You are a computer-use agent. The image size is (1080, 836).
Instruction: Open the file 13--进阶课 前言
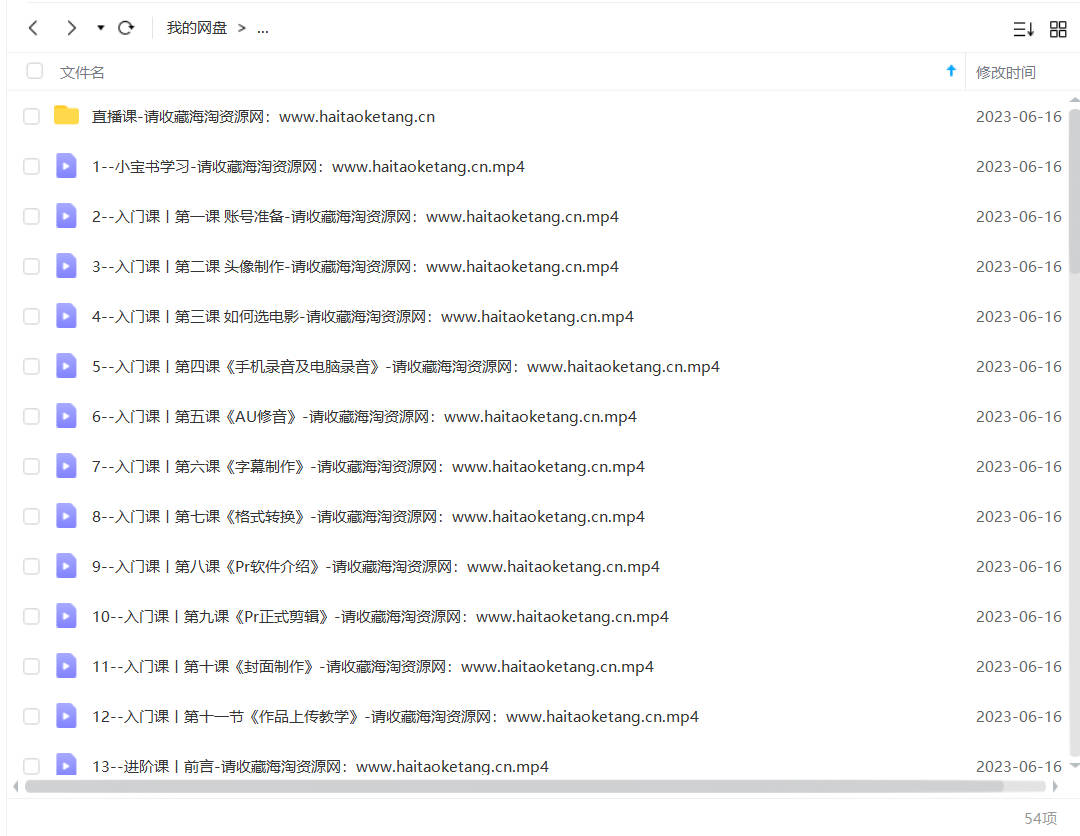coord(320,767)
